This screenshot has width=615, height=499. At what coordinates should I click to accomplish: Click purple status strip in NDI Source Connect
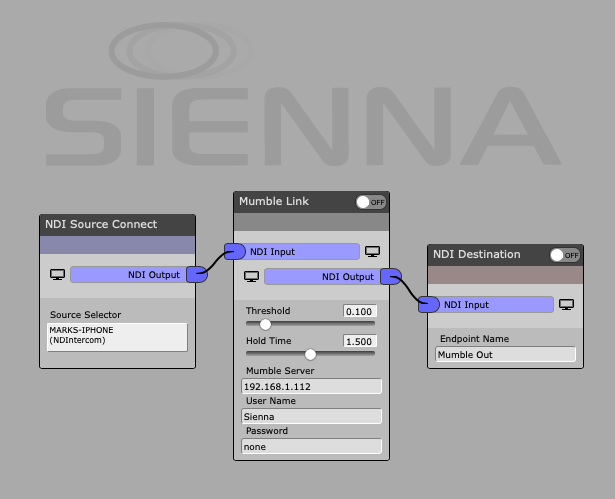click(117, 245)
